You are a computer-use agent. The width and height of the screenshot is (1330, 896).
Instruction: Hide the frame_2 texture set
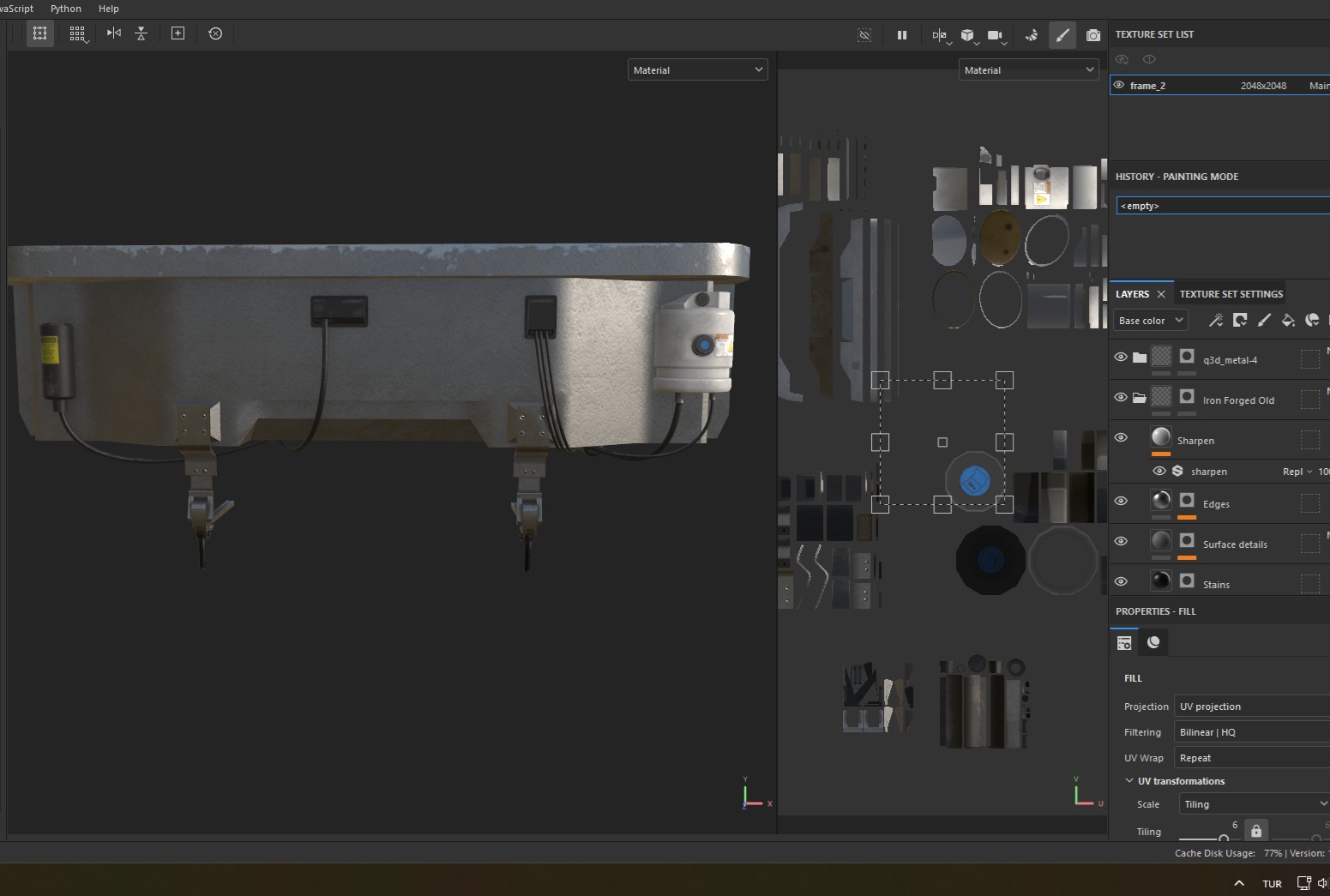1119,85
